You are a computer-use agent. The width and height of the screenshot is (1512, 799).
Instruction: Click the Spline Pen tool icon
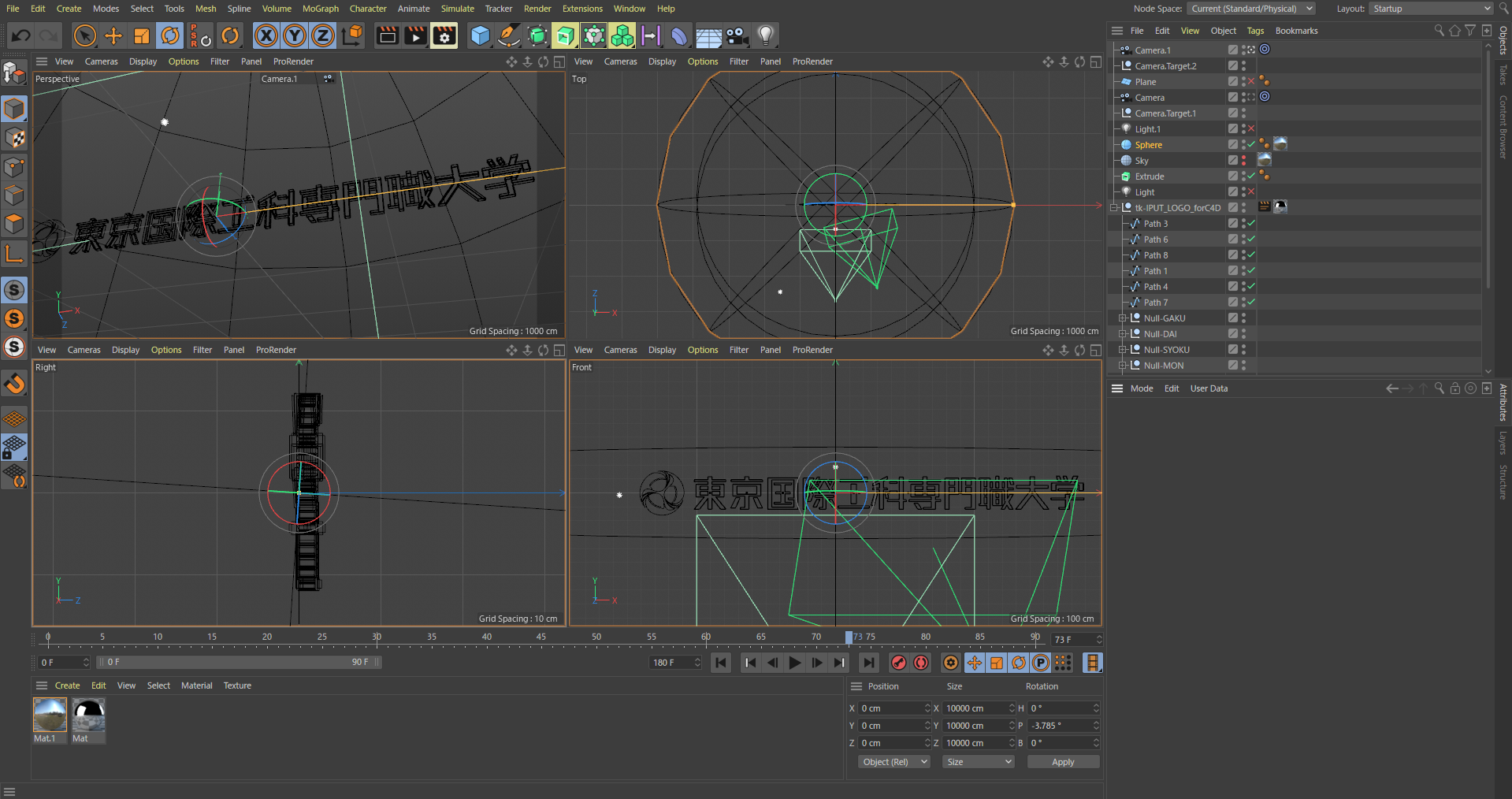pyautogui.click(x=509, y=35)
